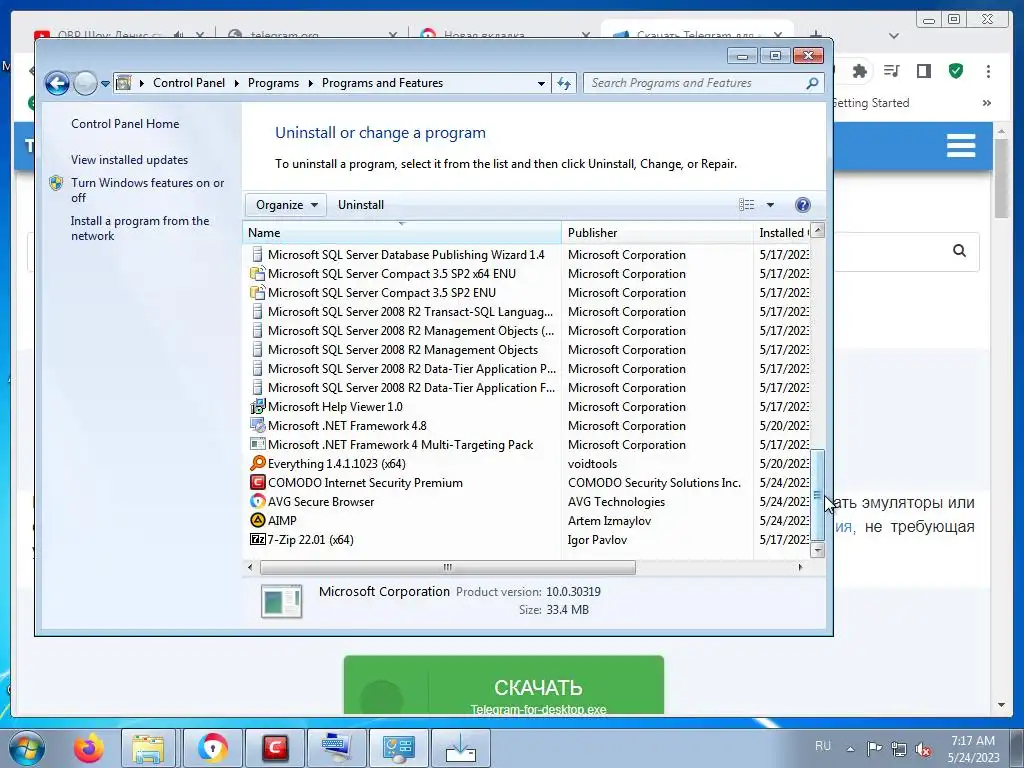Refresh the Programs and Features list
Viewport: 1024px width, 768px height.
tap(564, 84)
